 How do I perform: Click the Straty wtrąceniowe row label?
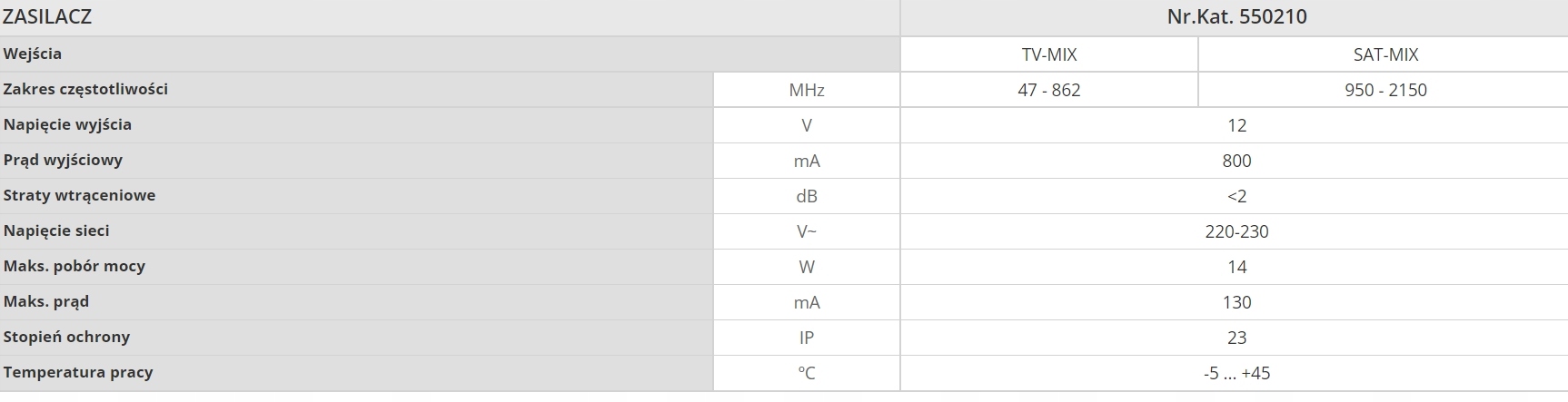click(79, 195)
